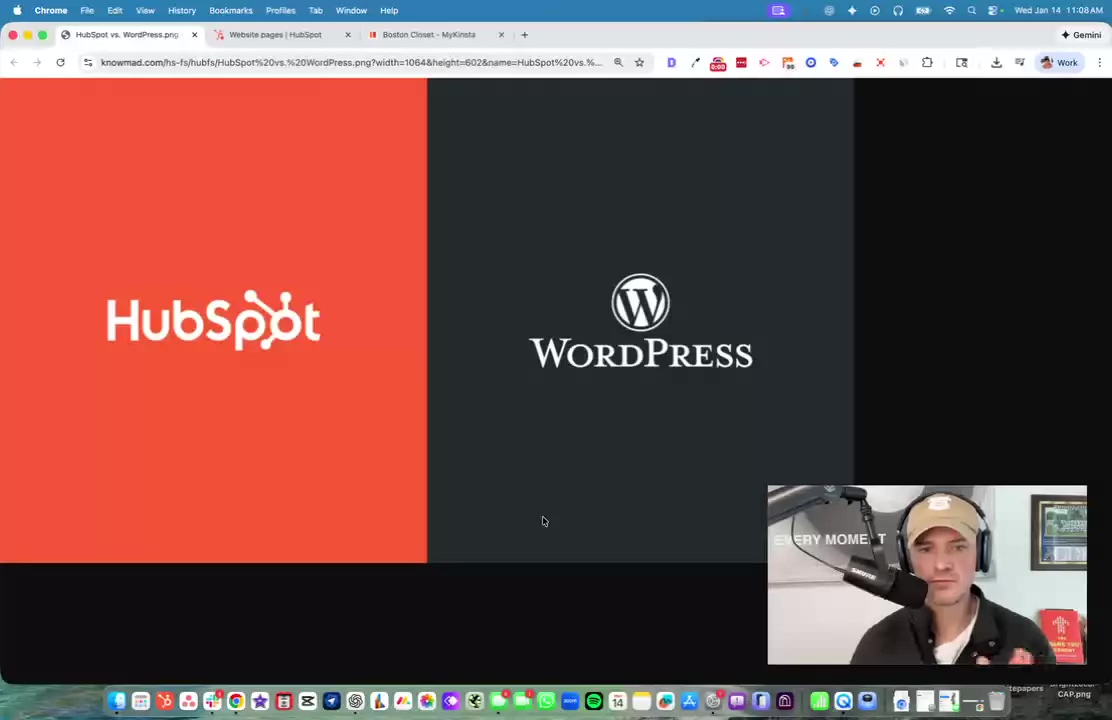Screen dimensions: 1112x720
Task: Bookmark this page with star icon
Action: (x=639, y=62)
